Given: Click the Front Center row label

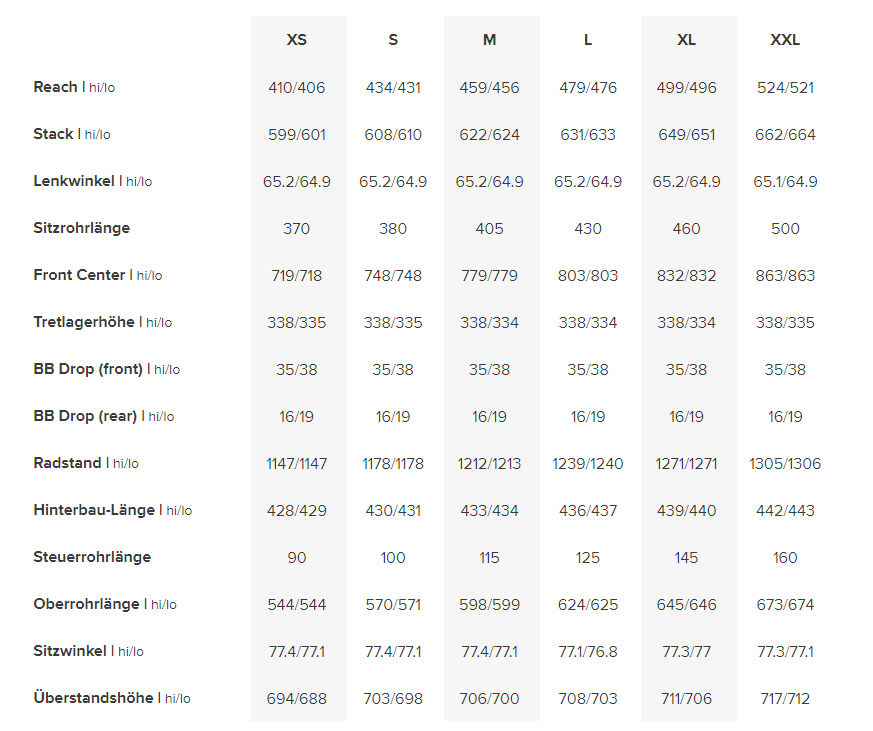Looking at the screenshot, I should coord(80,275).
